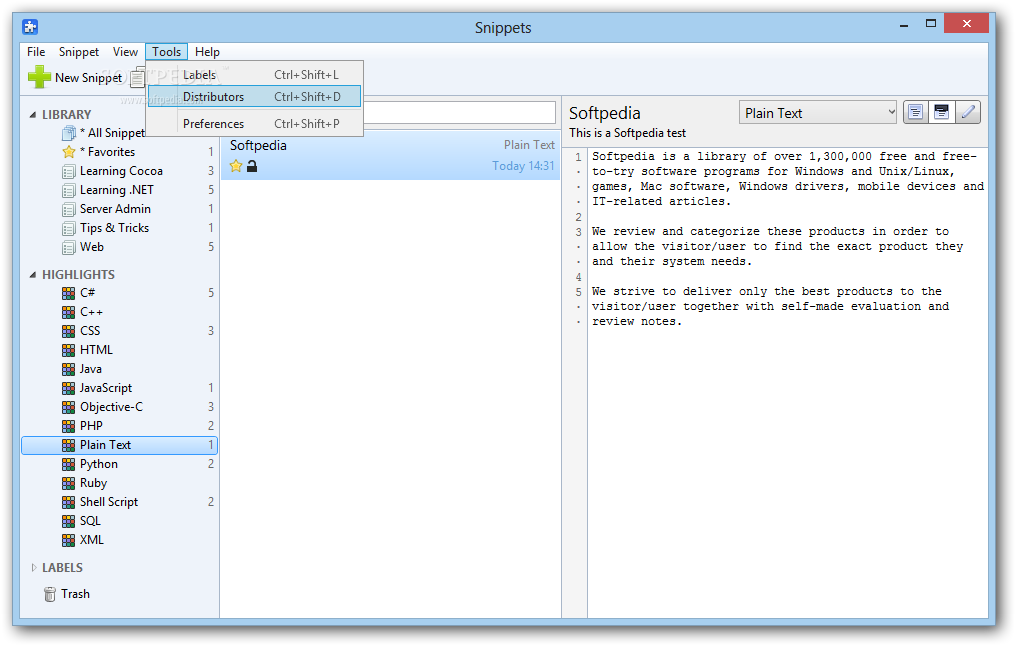The image size is (1016, 646).
Task: Click the Tips & Tricks folder icon
Action: click(68, 228)
